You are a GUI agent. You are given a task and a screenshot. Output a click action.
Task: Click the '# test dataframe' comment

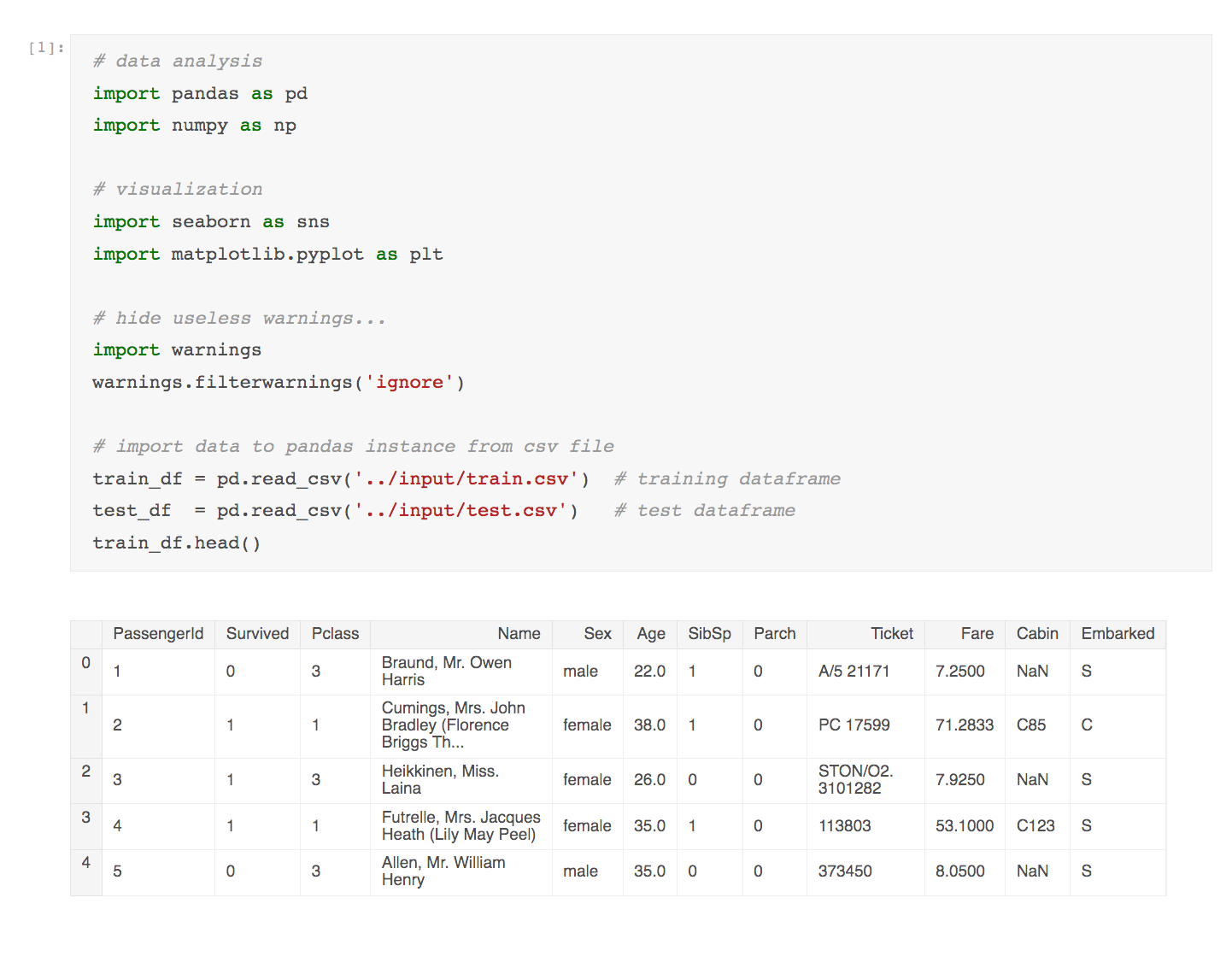pos(705,511)
